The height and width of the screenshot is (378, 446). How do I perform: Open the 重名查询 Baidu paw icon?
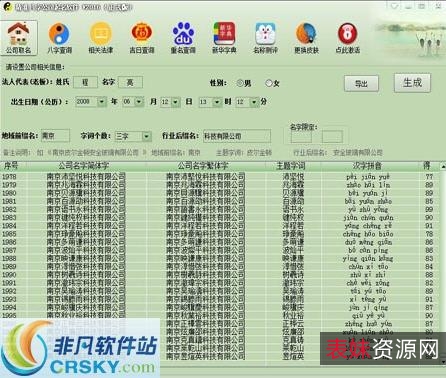pos(183,38)
